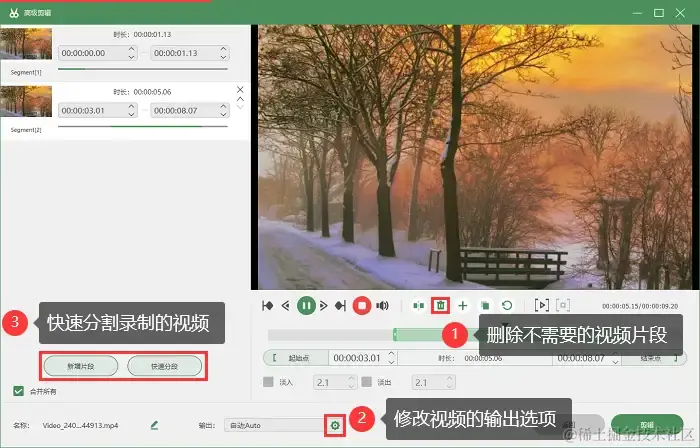Split the clip at the current position
The image size is (700, 448).
[x=418, y=306]
